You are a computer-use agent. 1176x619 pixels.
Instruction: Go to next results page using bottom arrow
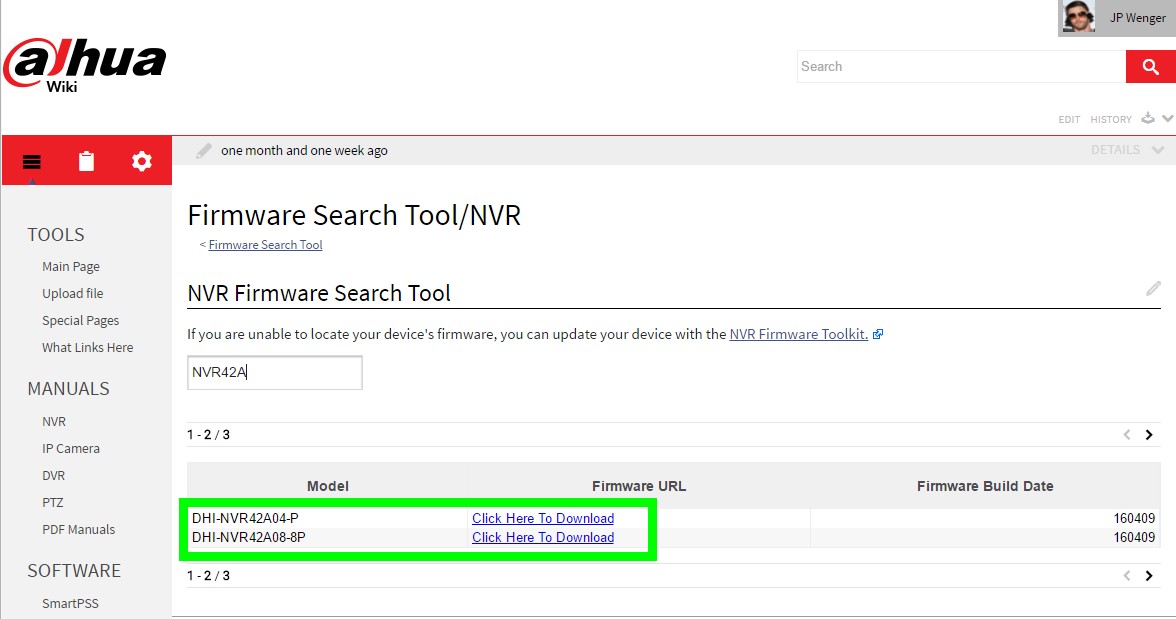[1148, 576]
